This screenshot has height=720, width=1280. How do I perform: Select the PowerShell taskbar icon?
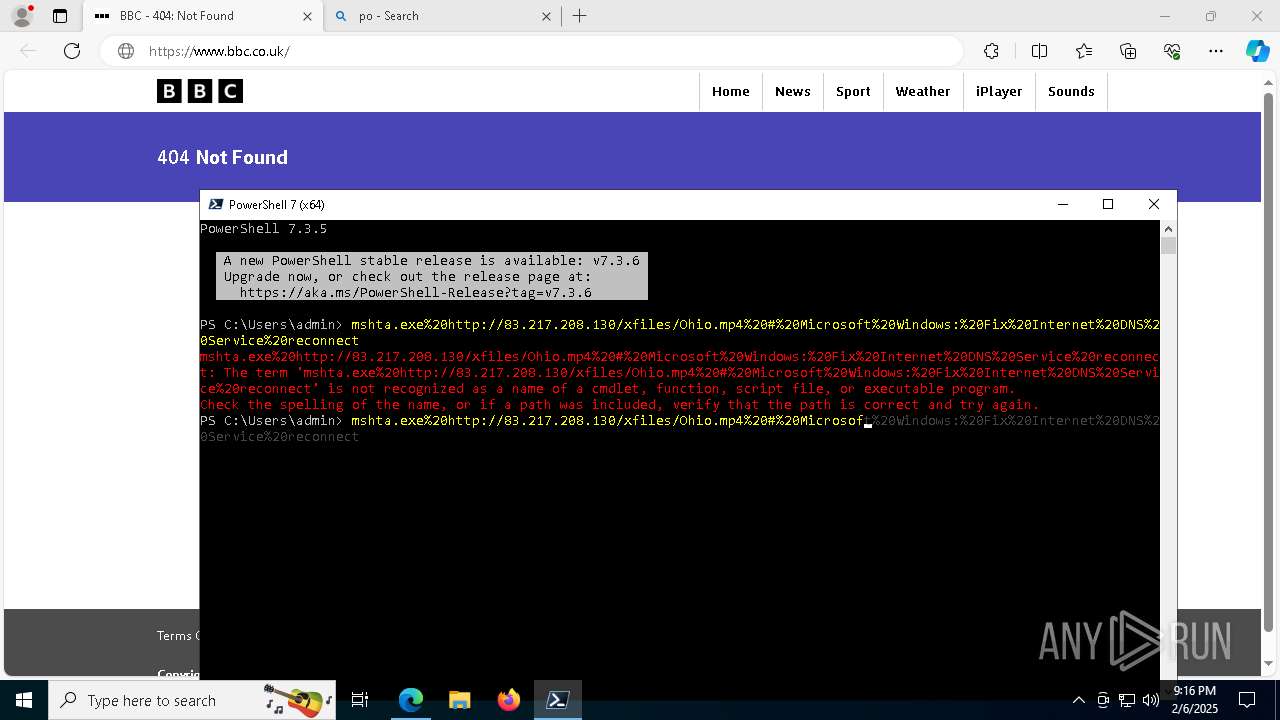point(558,700)
